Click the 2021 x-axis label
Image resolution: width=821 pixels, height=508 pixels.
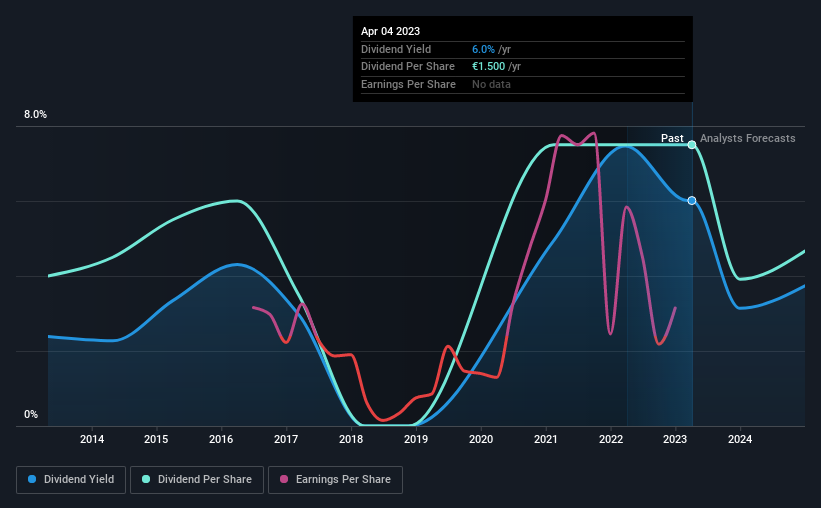click(546, 439)
